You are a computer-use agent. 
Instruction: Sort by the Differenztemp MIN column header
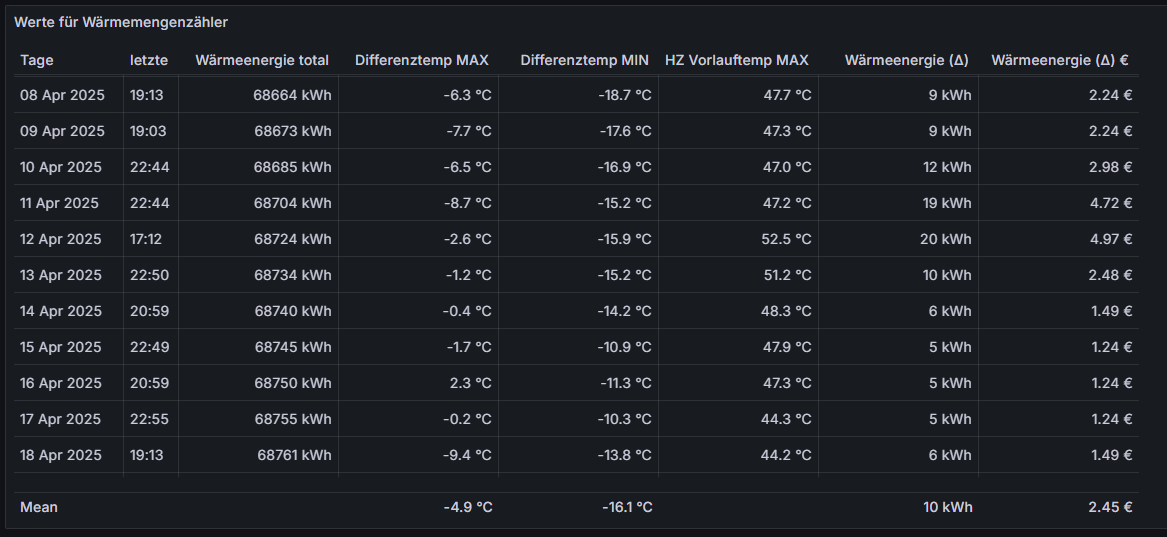pos(585,60)
